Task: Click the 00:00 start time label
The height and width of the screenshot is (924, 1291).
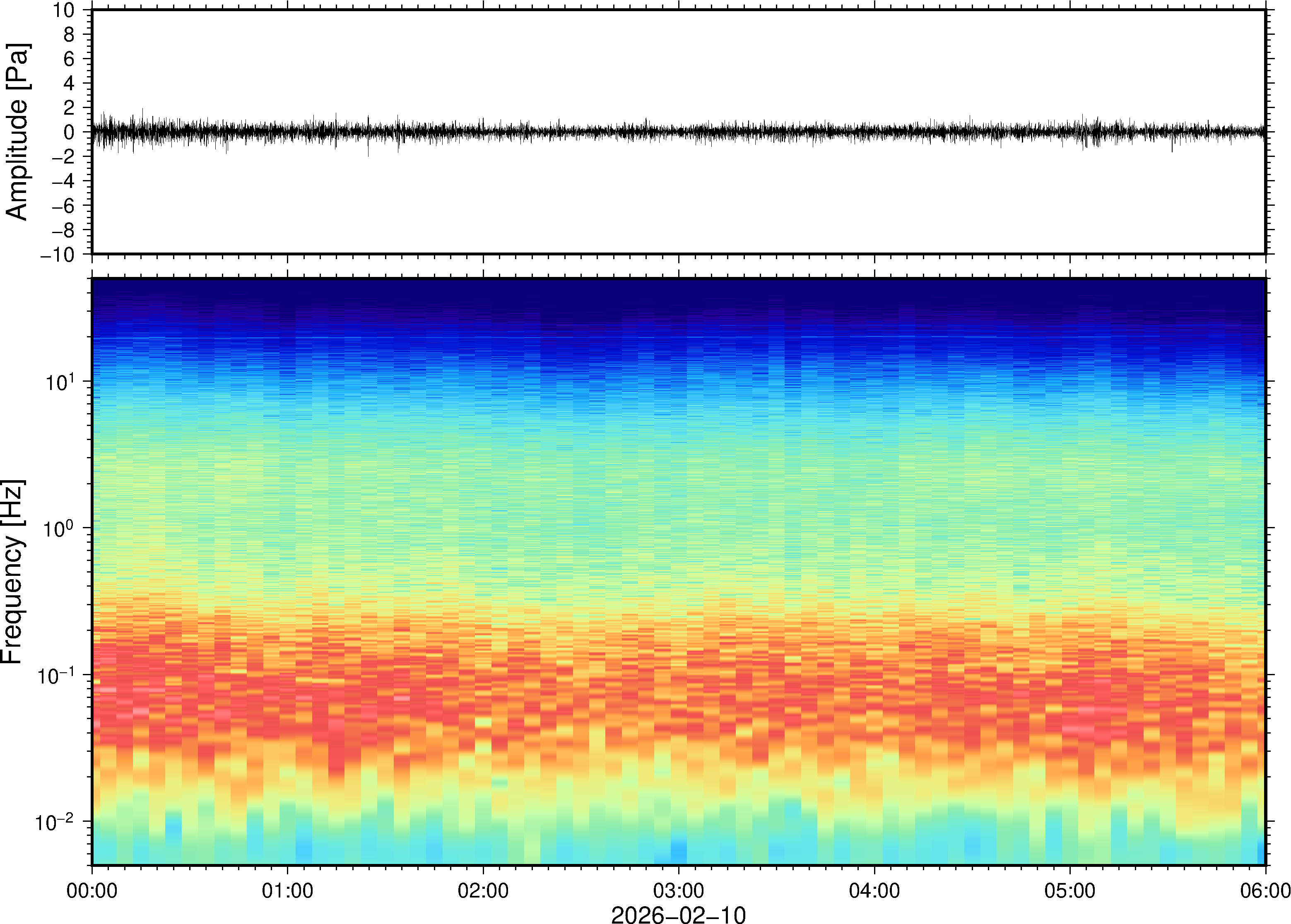Action: (x=92, y=890)
